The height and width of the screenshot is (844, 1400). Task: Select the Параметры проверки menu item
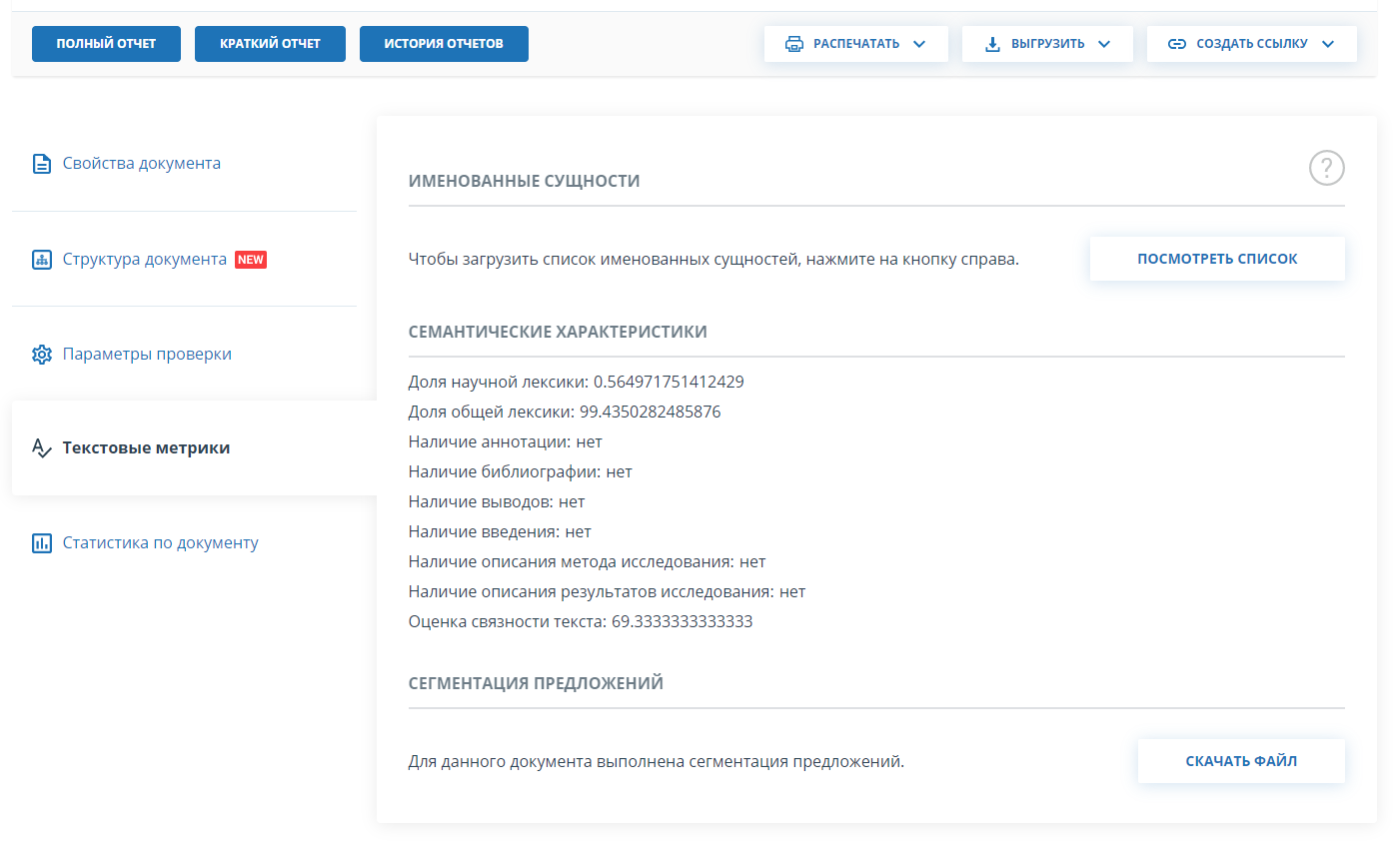[147, 355]
